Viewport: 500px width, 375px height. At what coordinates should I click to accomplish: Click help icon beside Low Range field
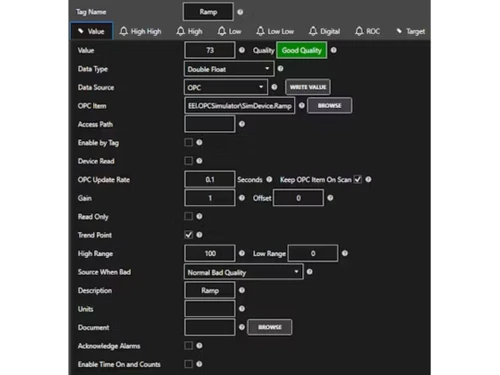pos(345,253)
